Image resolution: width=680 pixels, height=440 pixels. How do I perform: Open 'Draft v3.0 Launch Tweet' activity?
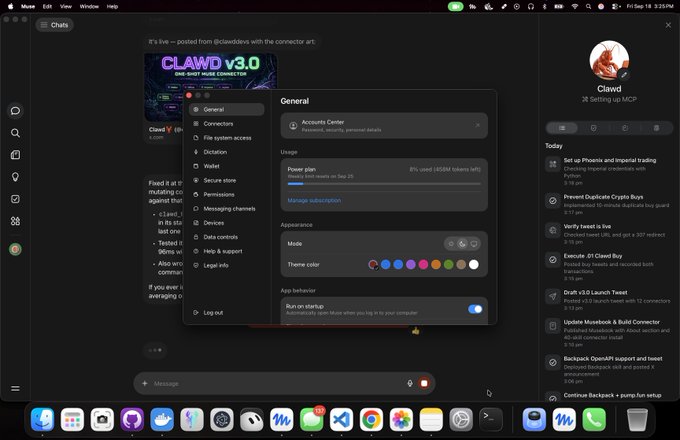[608, 300]
